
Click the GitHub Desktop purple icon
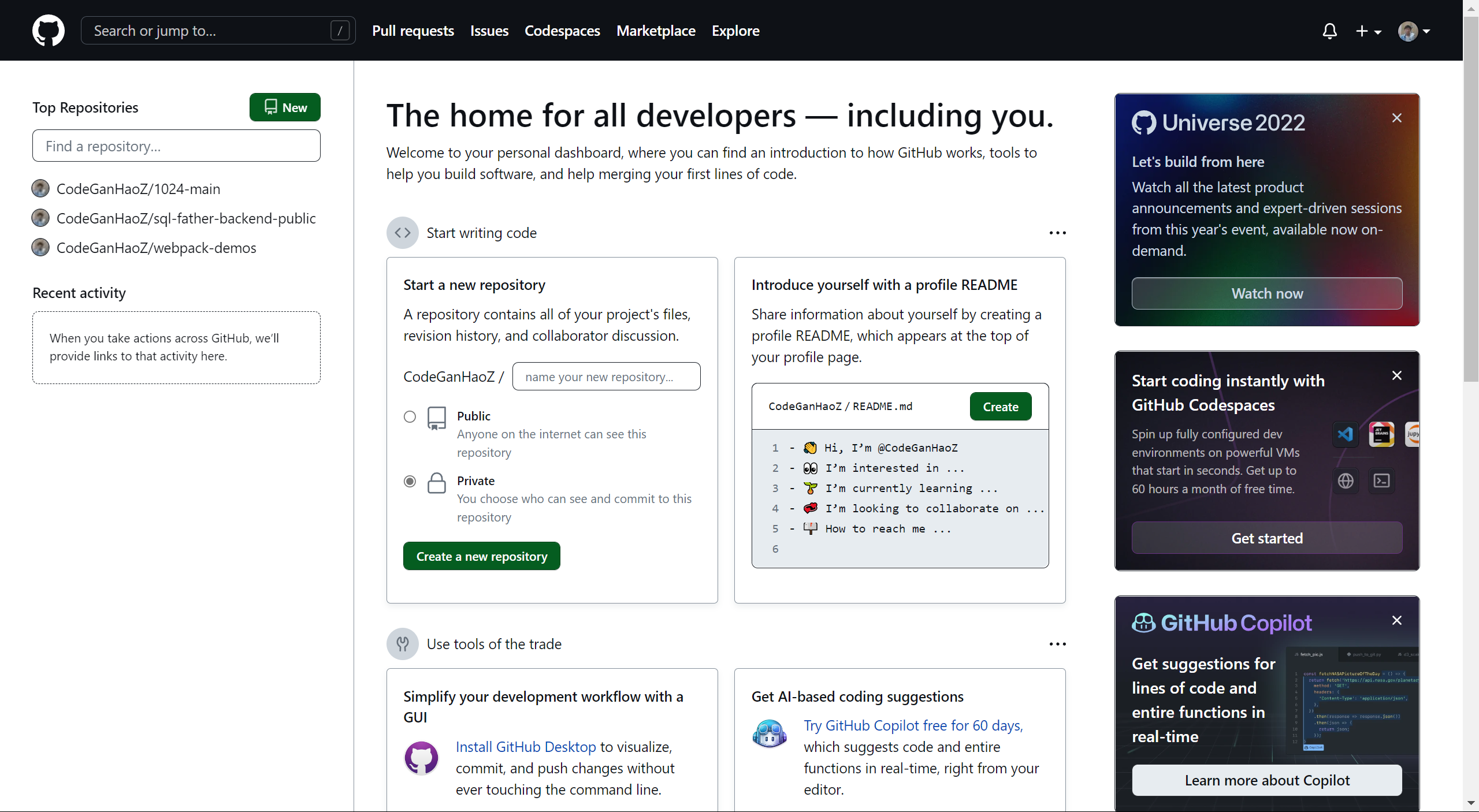421,758
